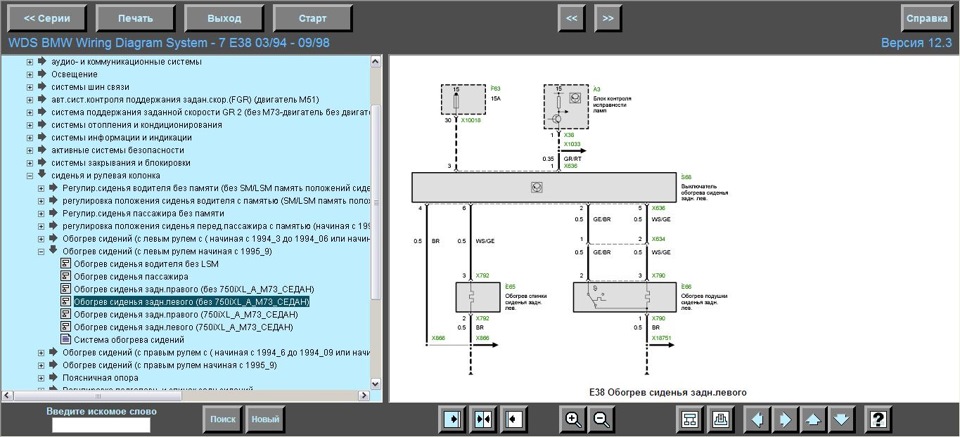Click arrow icon beside активные системы безопасности
Viewport: 960px width, 437px height.
[42, 149]
